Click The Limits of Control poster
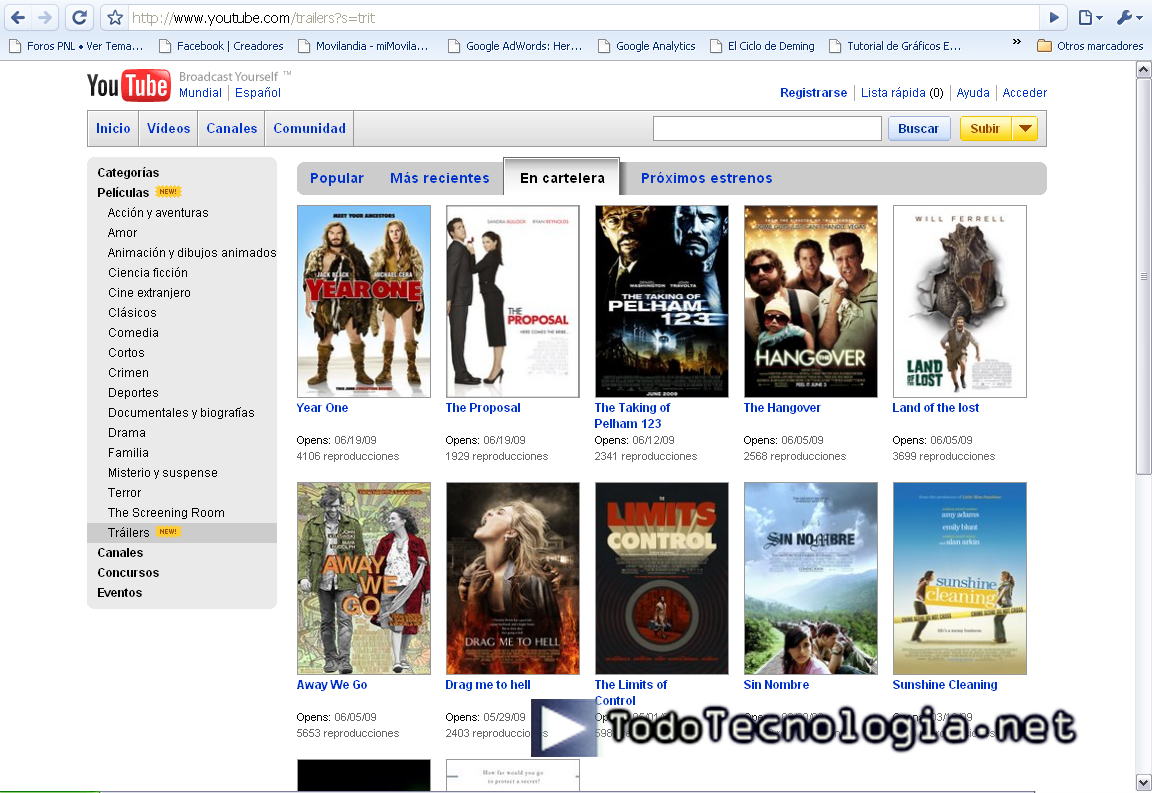1152x793 pixels. (x=662, y=578)
